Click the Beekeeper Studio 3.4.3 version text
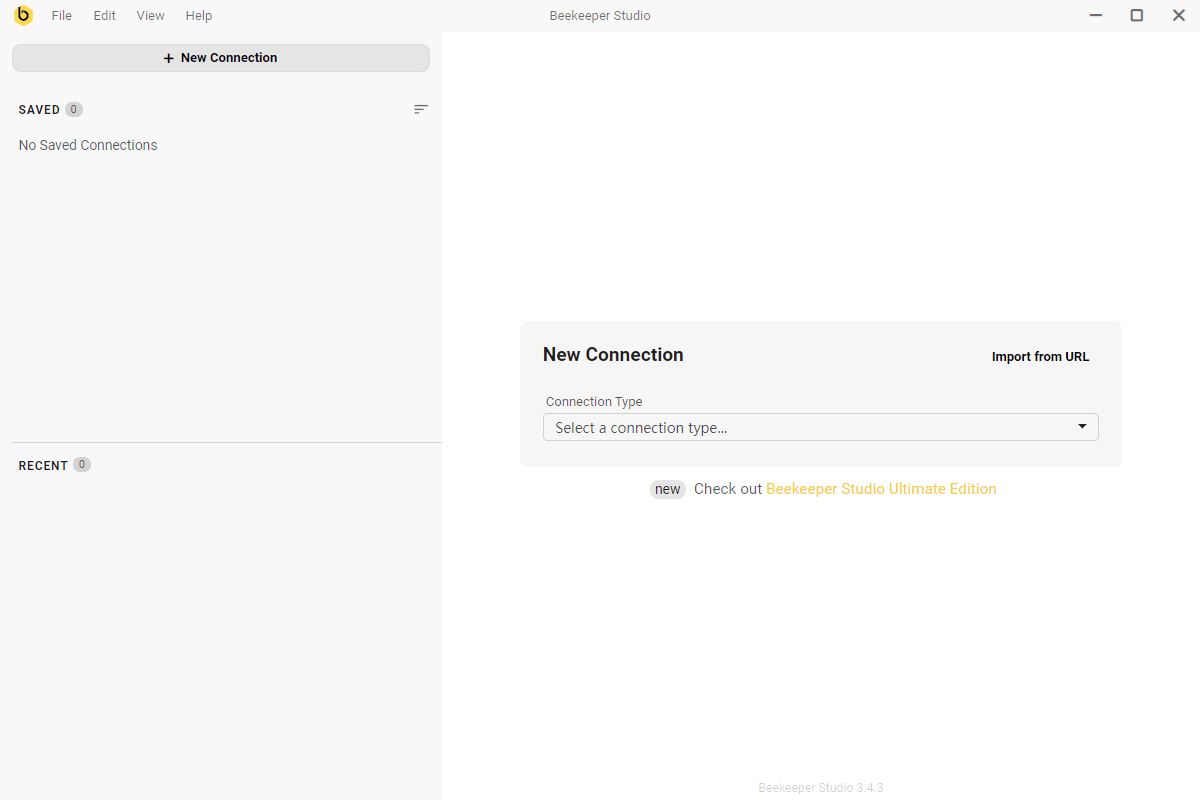 (820, 788)
